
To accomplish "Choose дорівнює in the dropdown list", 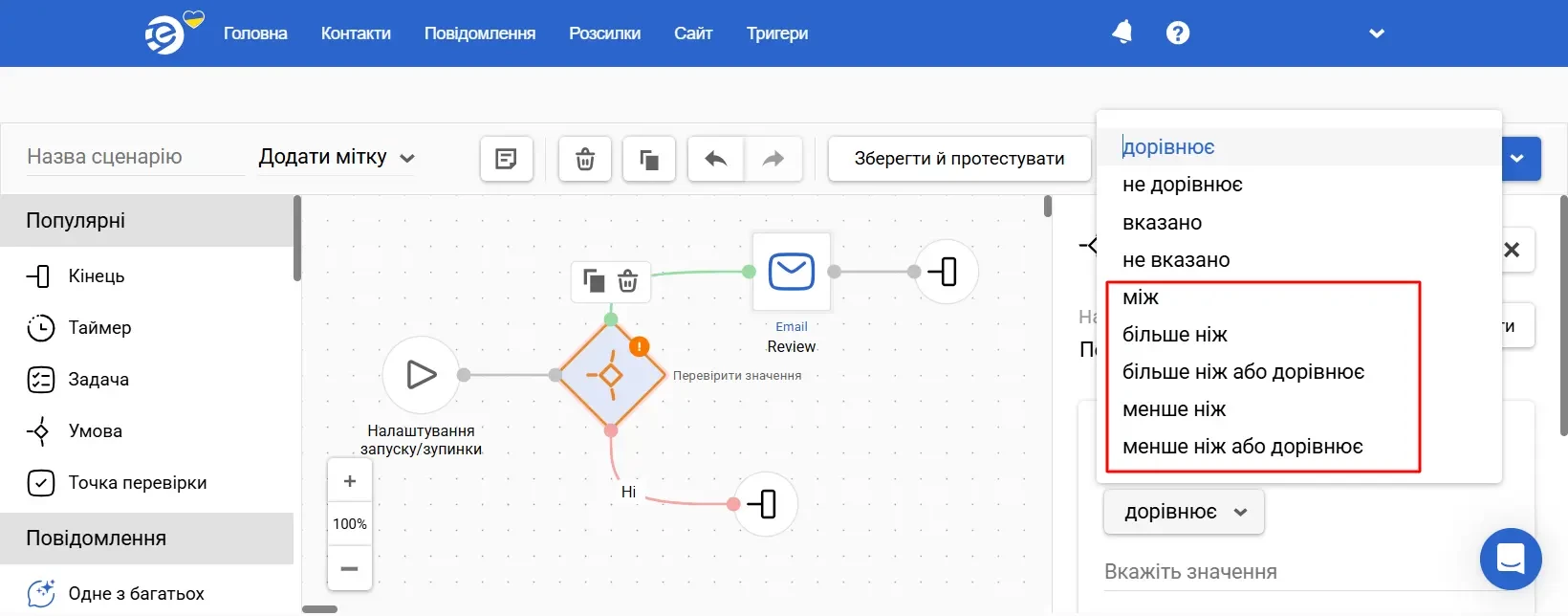I will point(1299,147).
